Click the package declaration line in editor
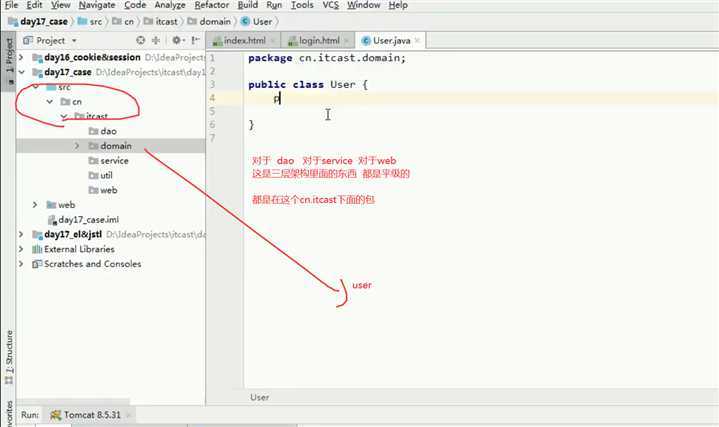Screen dimensions: 719x427 click(327, 58)
